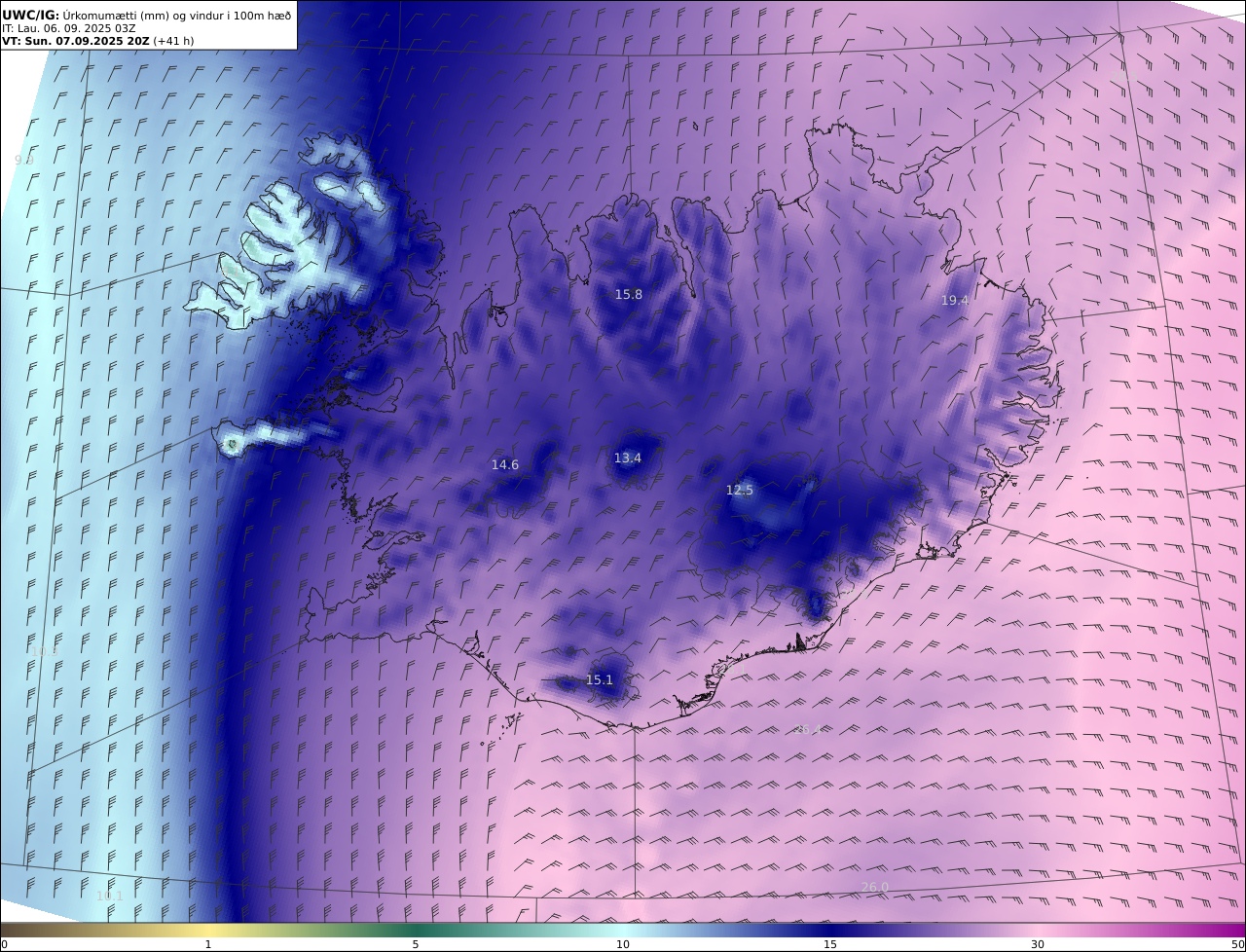The width and height of the screenshot is (1246, 952).
Task: Click the faint 26.4 value label offshore
Action: (x=809, y=729)
